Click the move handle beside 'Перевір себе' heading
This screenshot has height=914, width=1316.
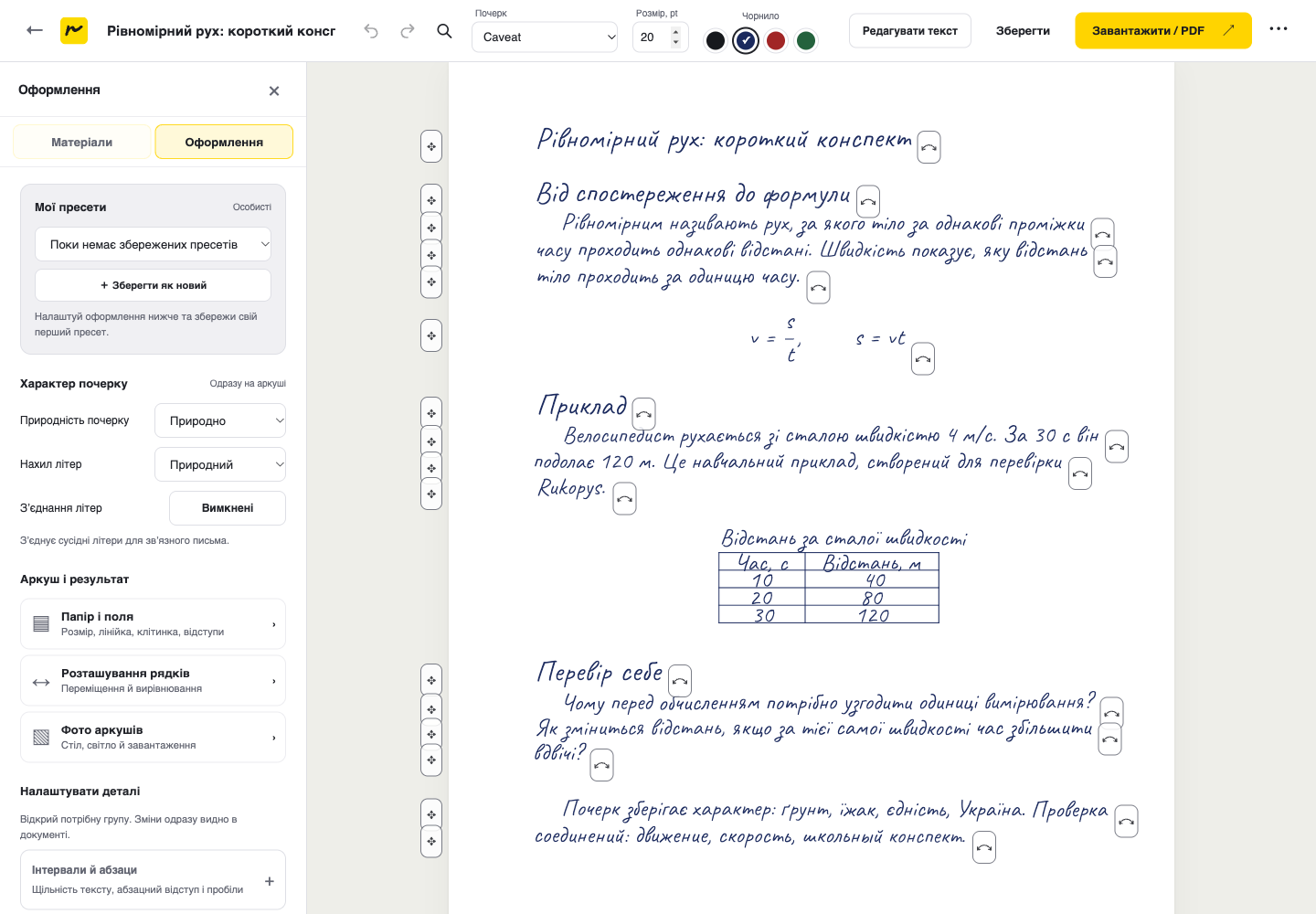coord(431,681)
